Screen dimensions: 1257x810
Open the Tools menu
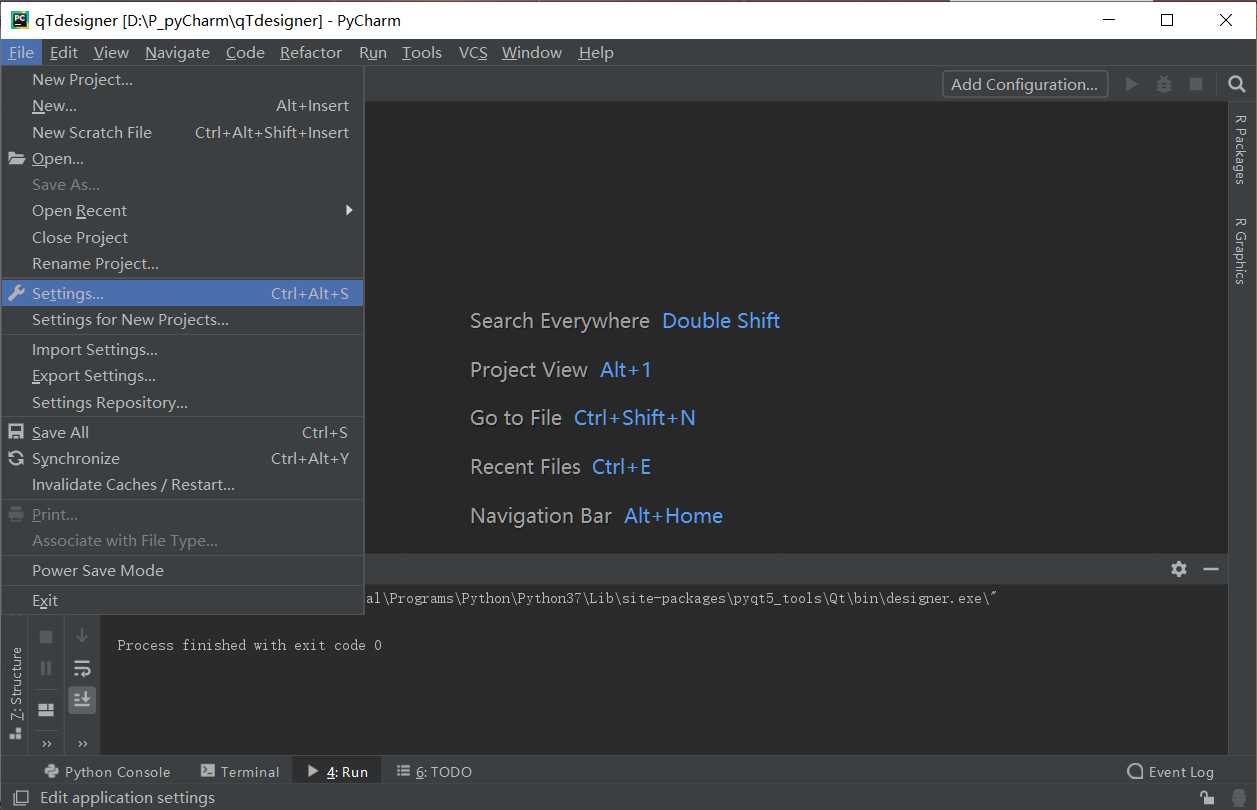(x=422, y=52)
